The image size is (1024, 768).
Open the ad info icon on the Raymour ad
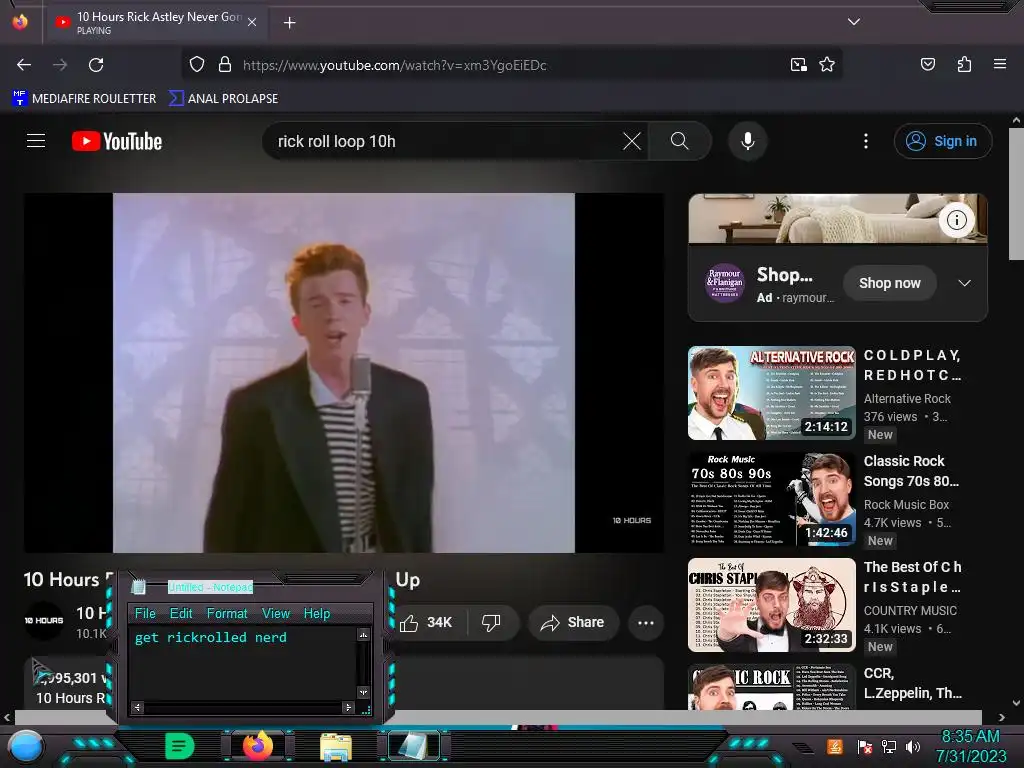[957, 220]
